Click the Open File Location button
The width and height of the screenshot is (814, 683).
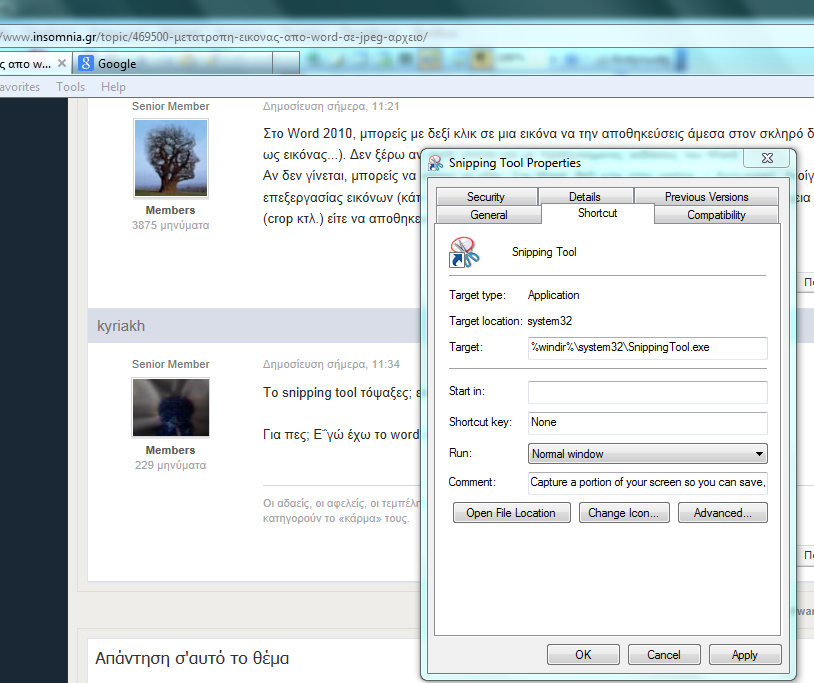(511, 513)
